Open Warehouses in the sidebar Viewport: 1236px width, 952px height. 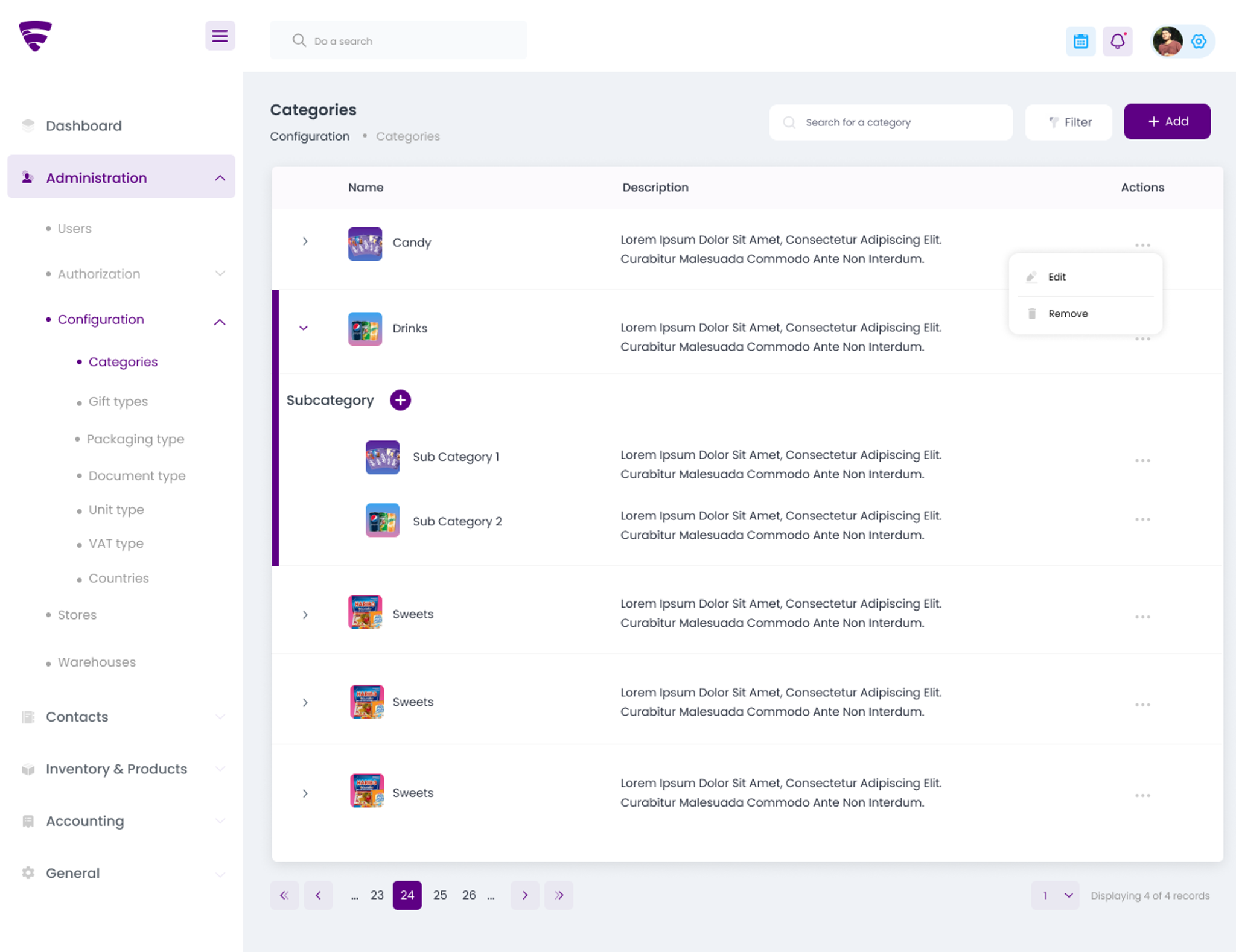pos(97,662)
